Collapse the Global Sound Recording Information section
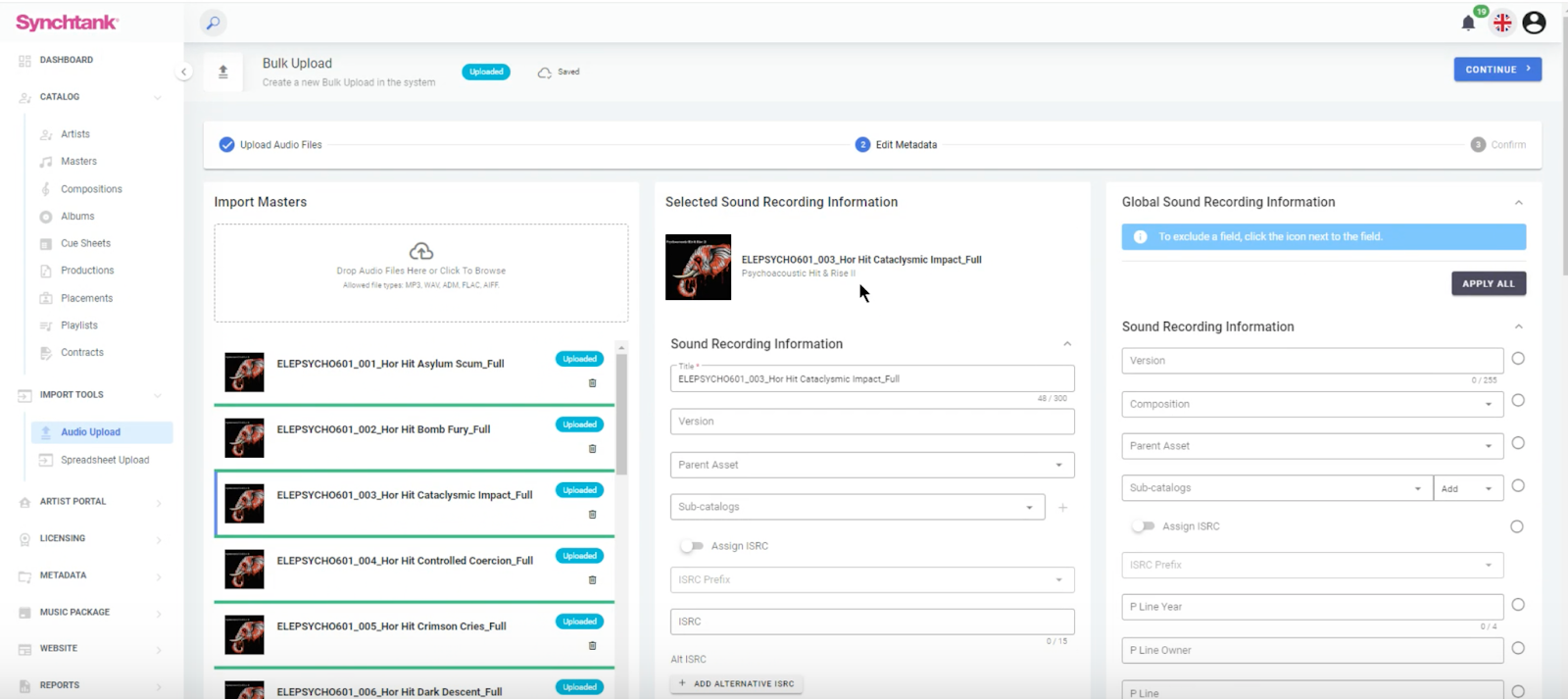The height and width of the screenshot is (699, 1568). coord(1518,203)
